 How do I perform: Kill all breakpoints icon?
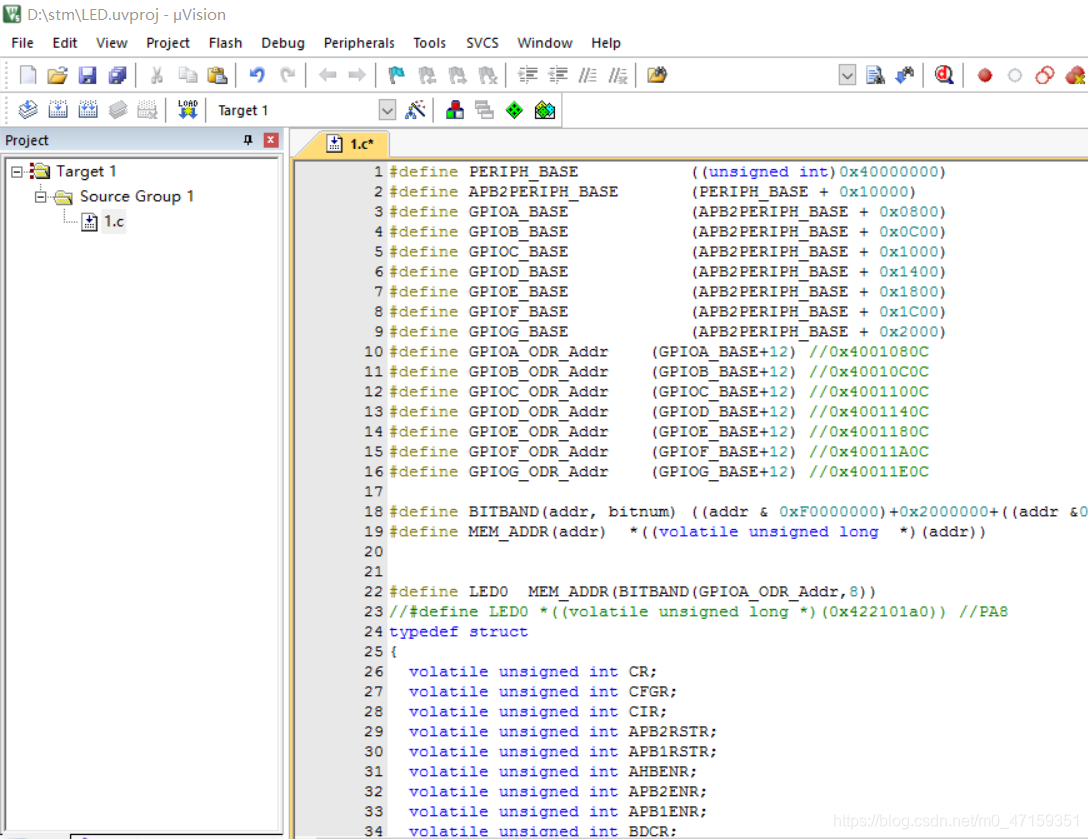click(1075, 75)
